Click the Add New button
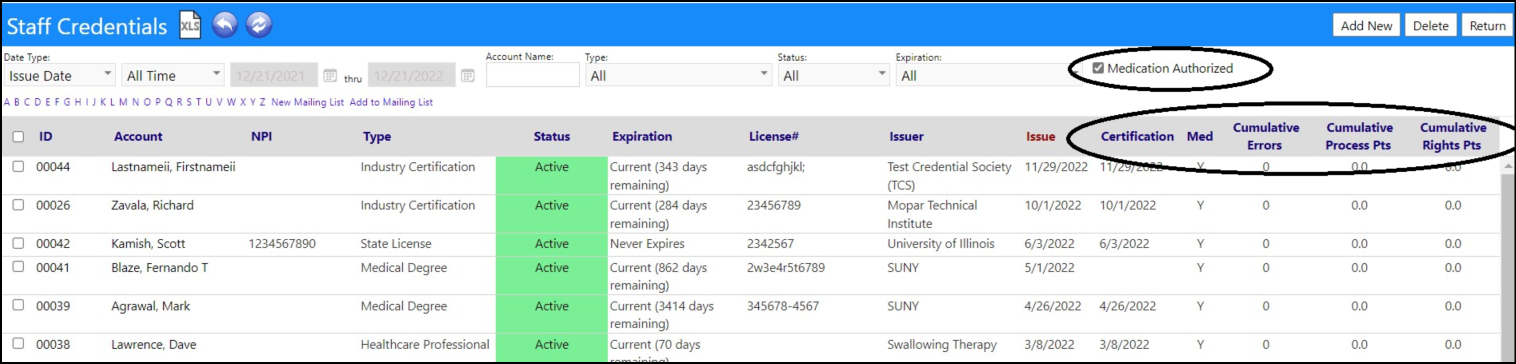The height and width of the screenshot is (364, 1516). 1366,26
